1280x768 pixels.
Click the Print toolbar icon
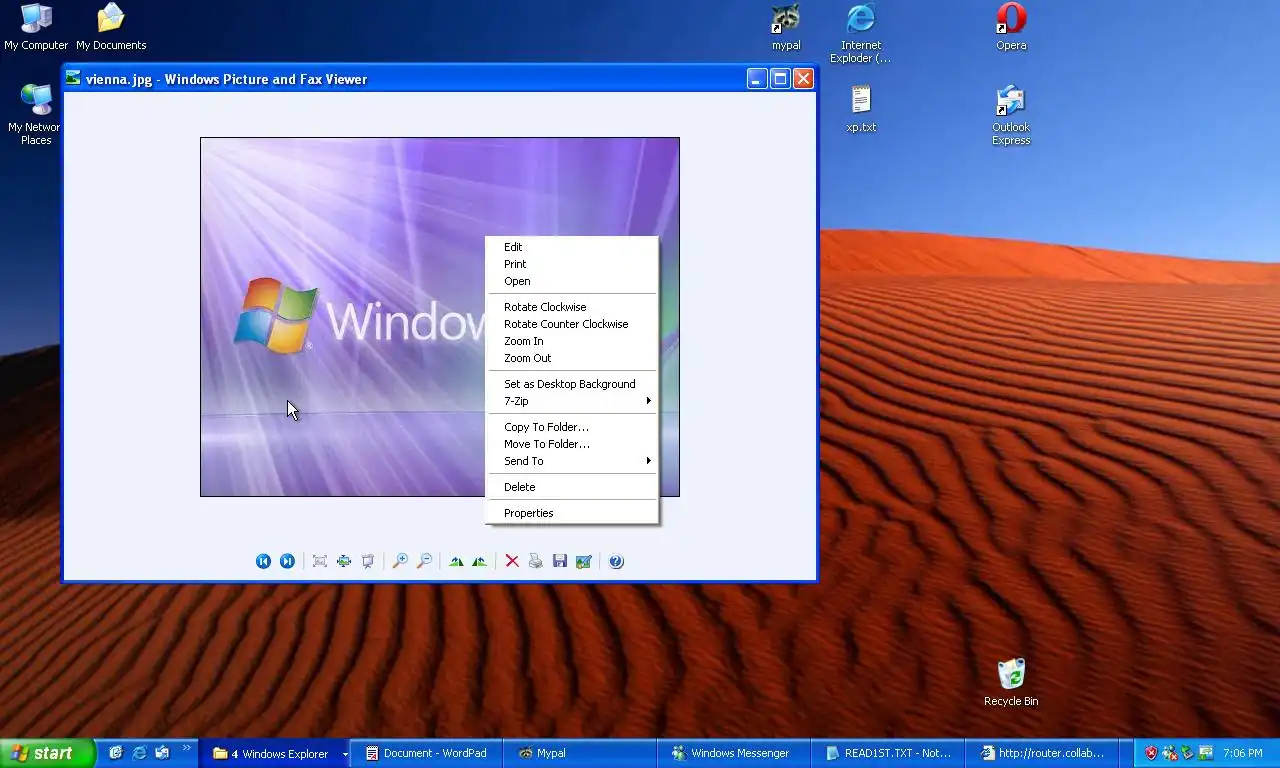(536, 561)
